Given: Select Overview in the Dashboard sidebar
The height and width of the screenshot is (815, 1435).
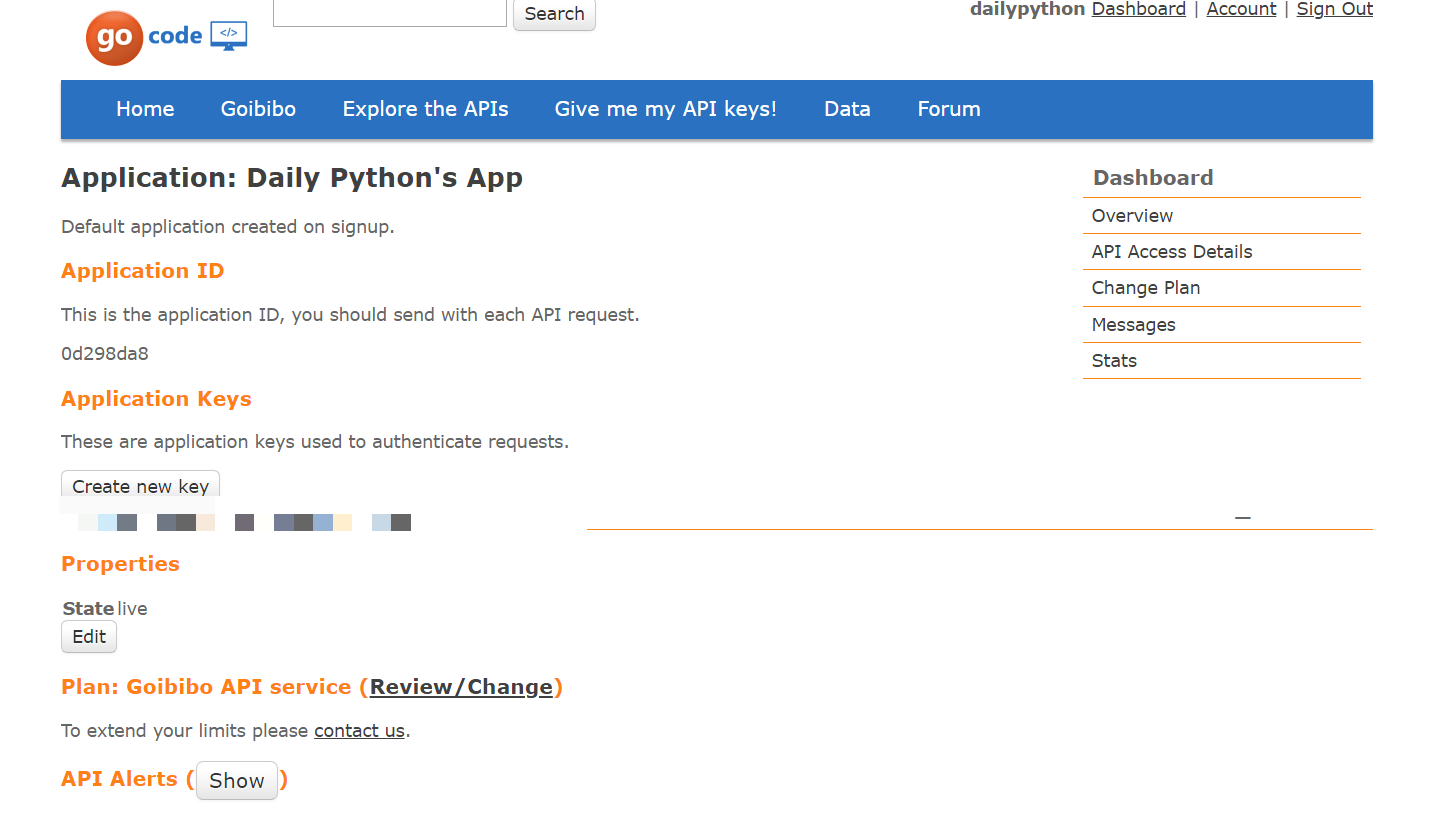Looking at the screenshot, I should pos(1132,215).
